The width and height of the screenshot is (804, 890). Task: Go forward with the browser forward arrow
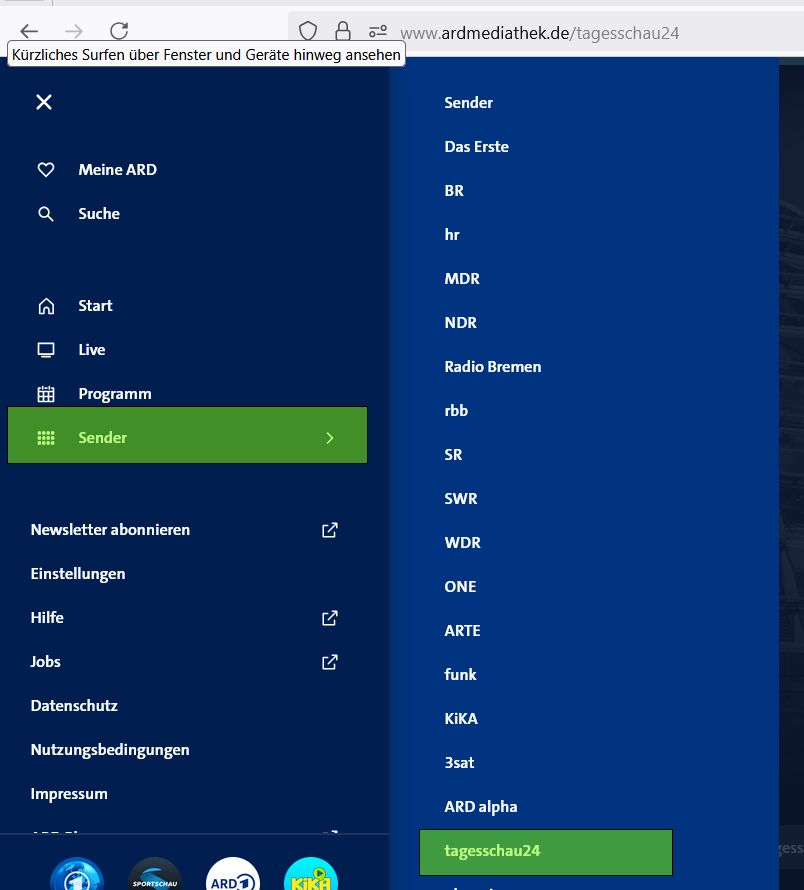pyautogui.click(x=74, y=31)
